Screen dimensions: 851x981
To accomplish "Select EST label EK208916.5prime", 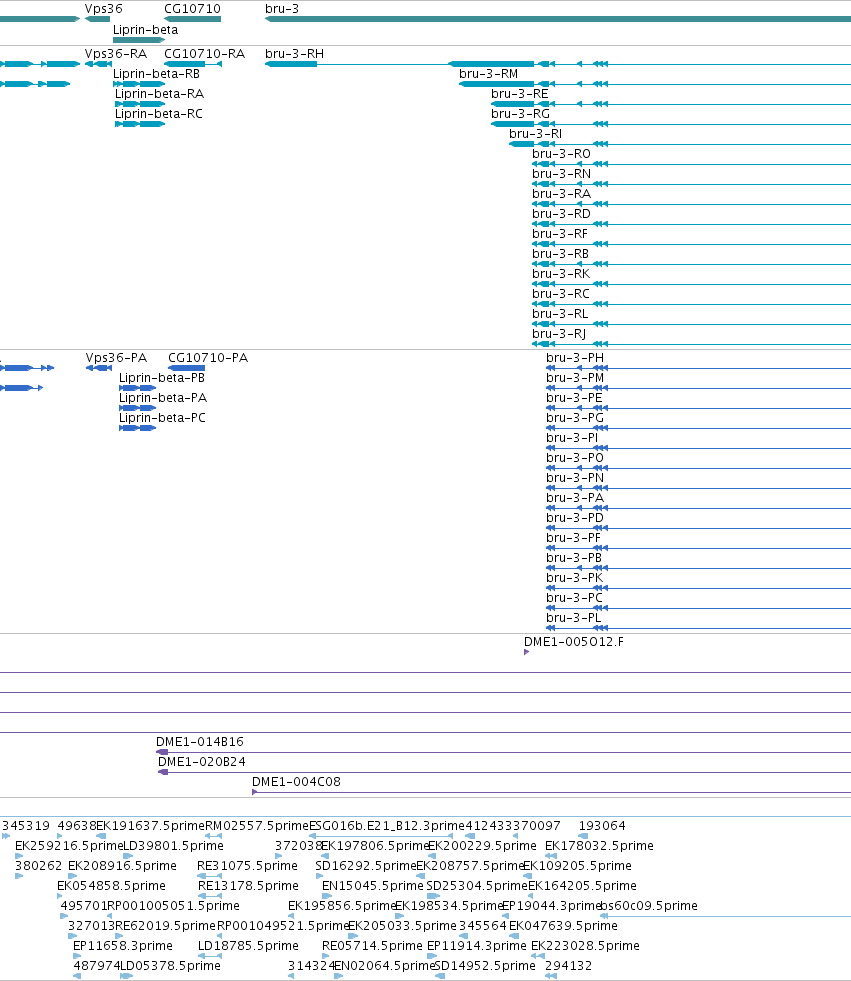I will pyautogui.click(x=122, y=866).
